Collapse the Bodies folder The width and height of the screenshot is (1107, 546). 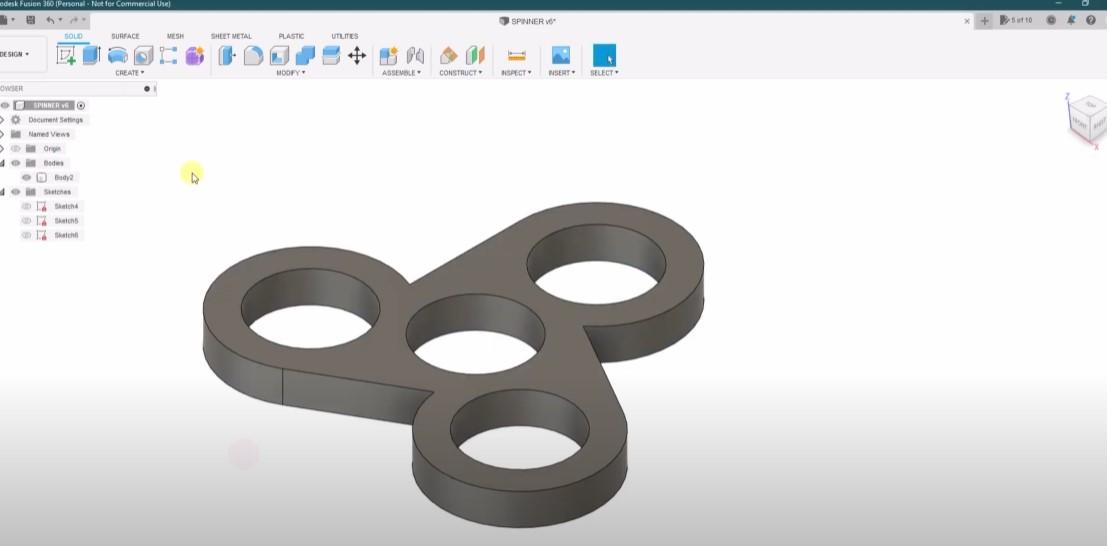(x=2, y=163)
